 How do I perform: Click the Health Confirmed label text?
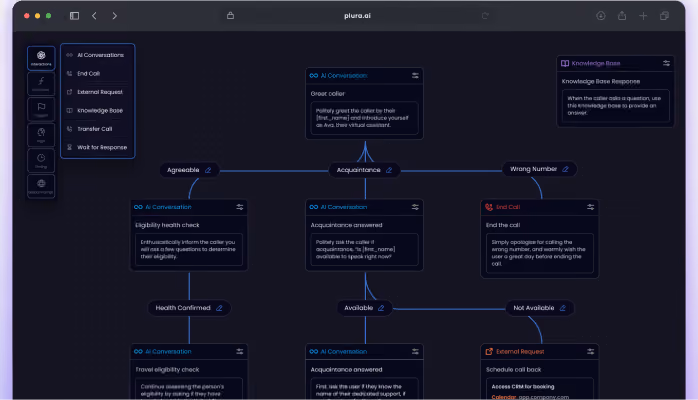(183, 308)
